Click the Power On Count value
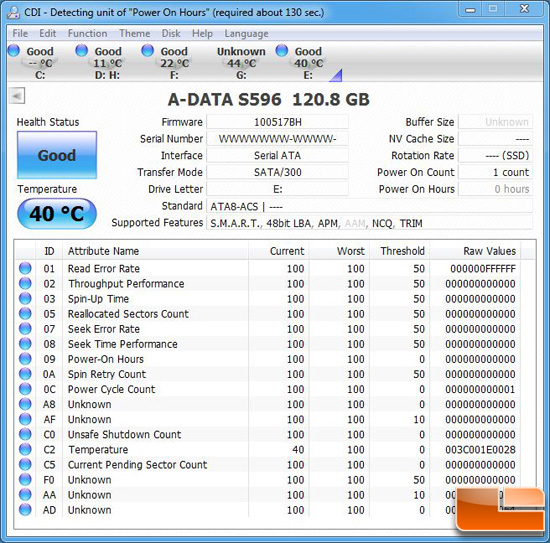Image resolution: width=550 pixels, height=543 pixels. (496, 172)
